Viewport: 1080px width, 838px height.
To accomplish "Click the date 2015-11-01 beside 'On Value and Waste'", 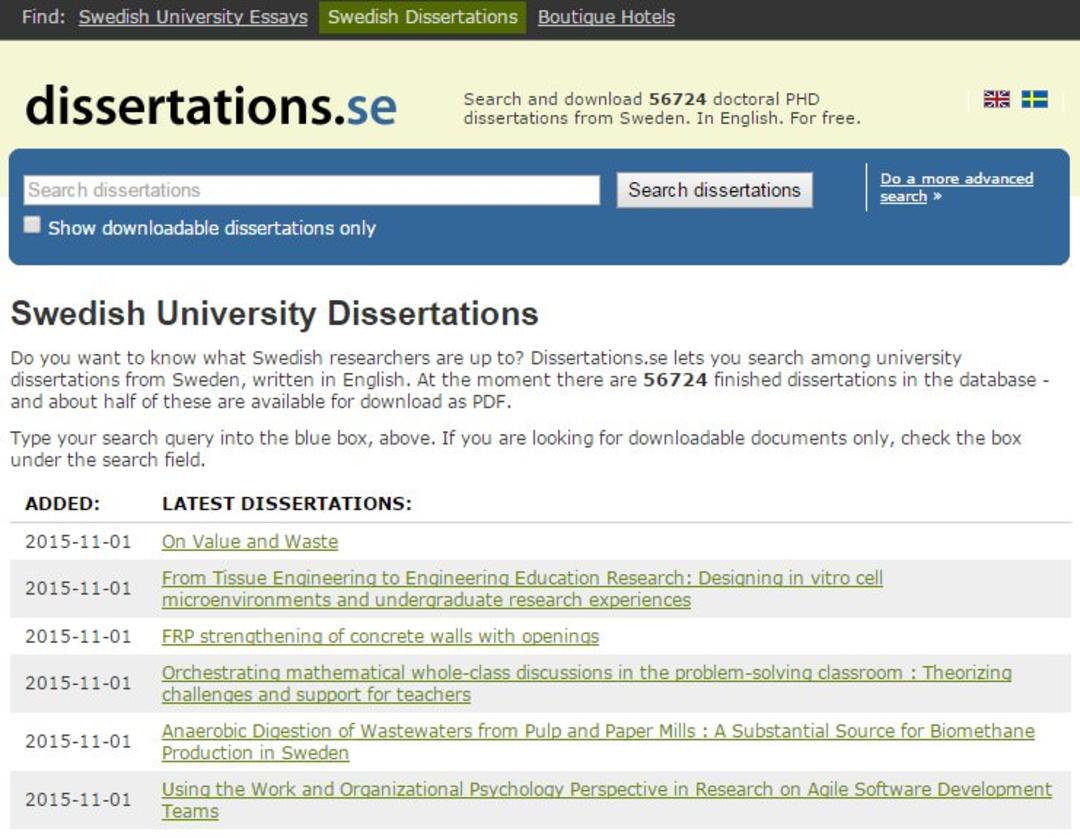I will [78, 542].
